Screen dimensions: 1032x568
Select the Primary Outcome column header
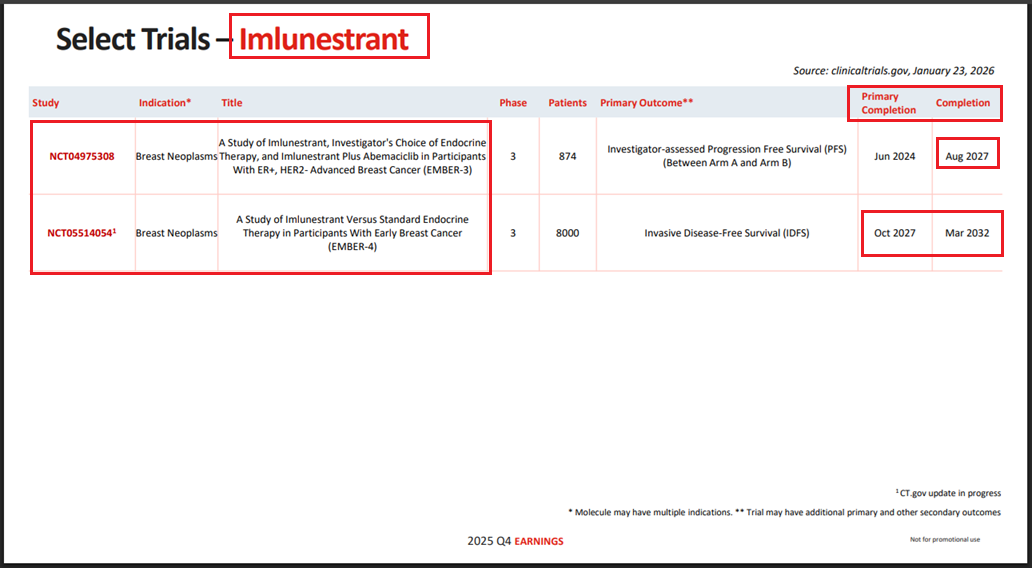point(647,103)
